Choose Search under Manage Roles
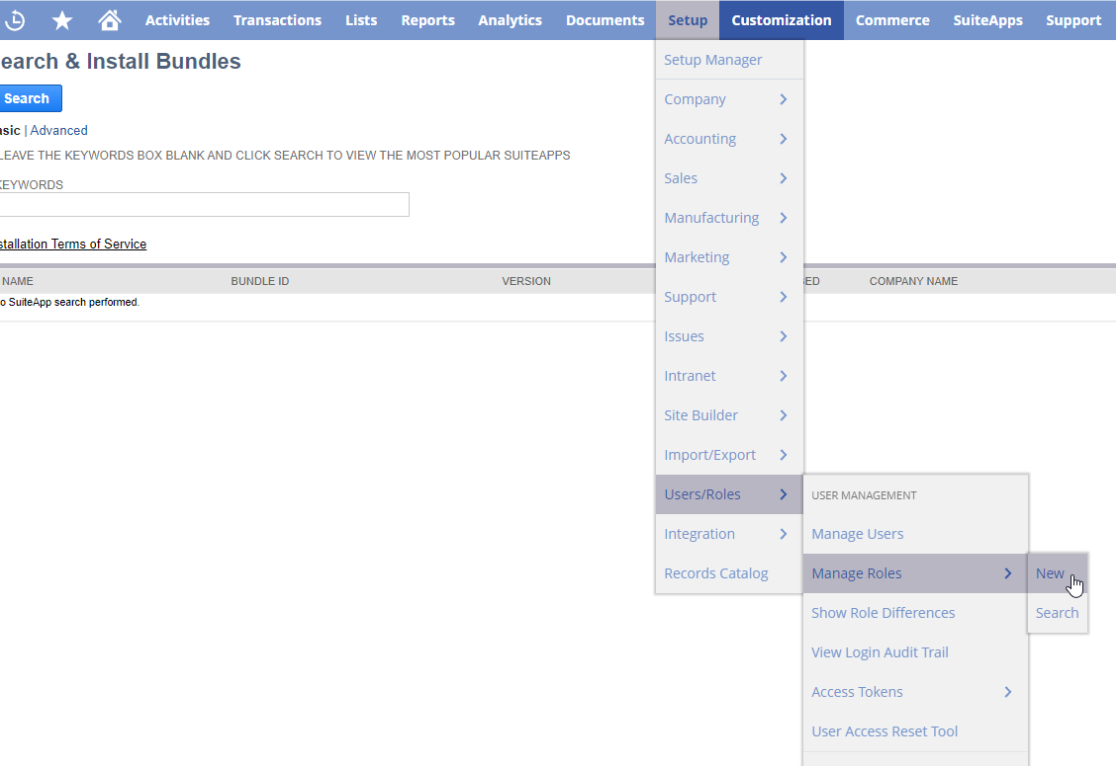This screenshot has width=1116, height=766. (x=1058, y=613)
